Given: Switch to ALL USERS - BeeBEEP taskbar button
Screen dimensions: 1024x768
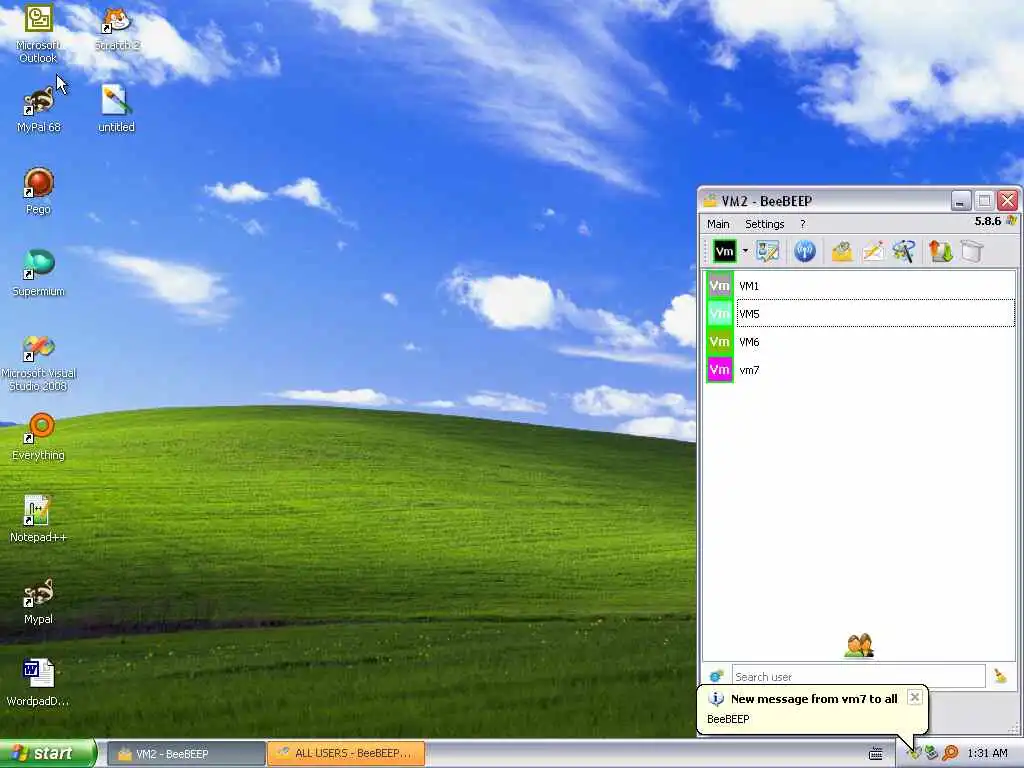Looking at the screenshot, I should point(346,754).
